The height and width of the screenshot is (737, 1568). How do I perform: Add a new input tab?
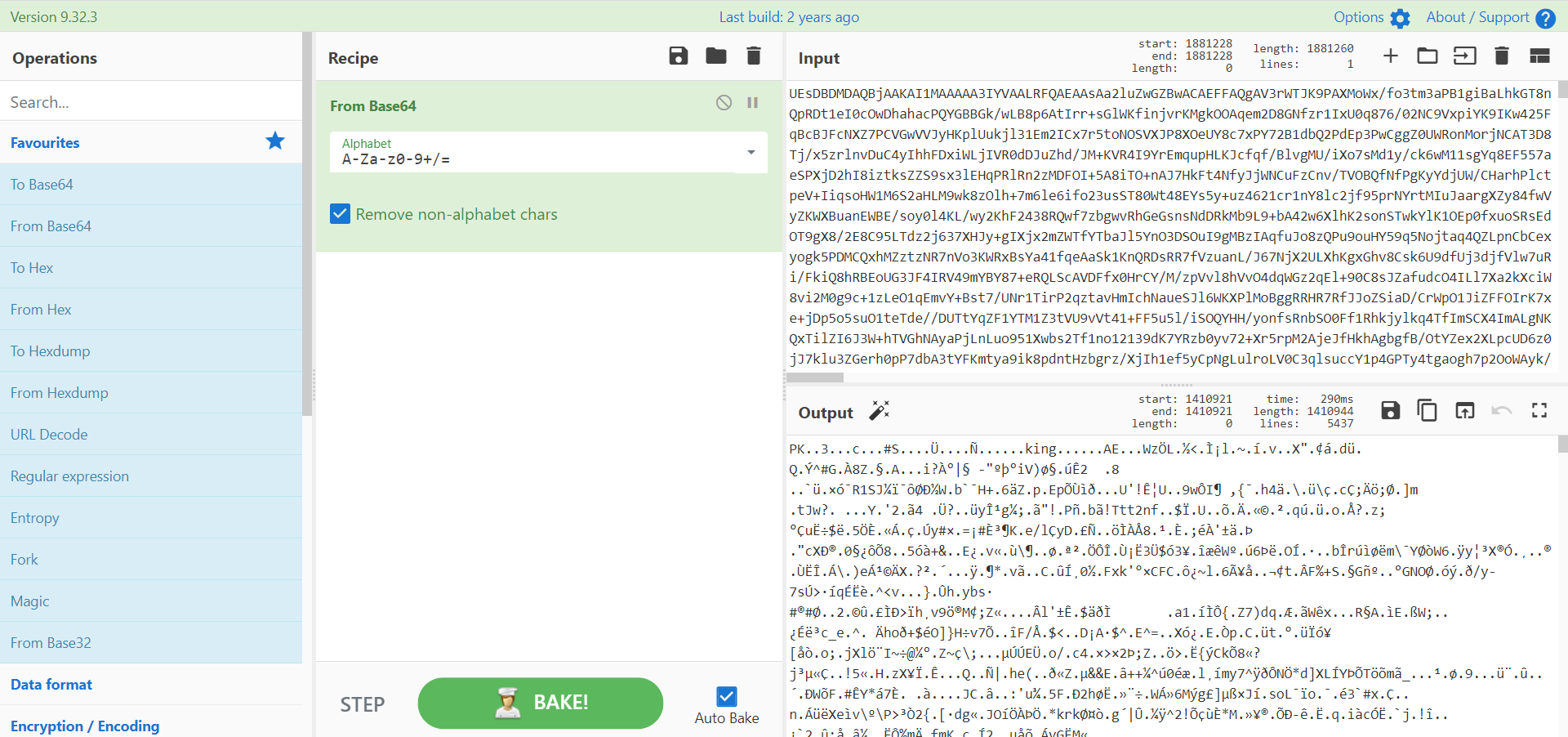coord(1391,56)
